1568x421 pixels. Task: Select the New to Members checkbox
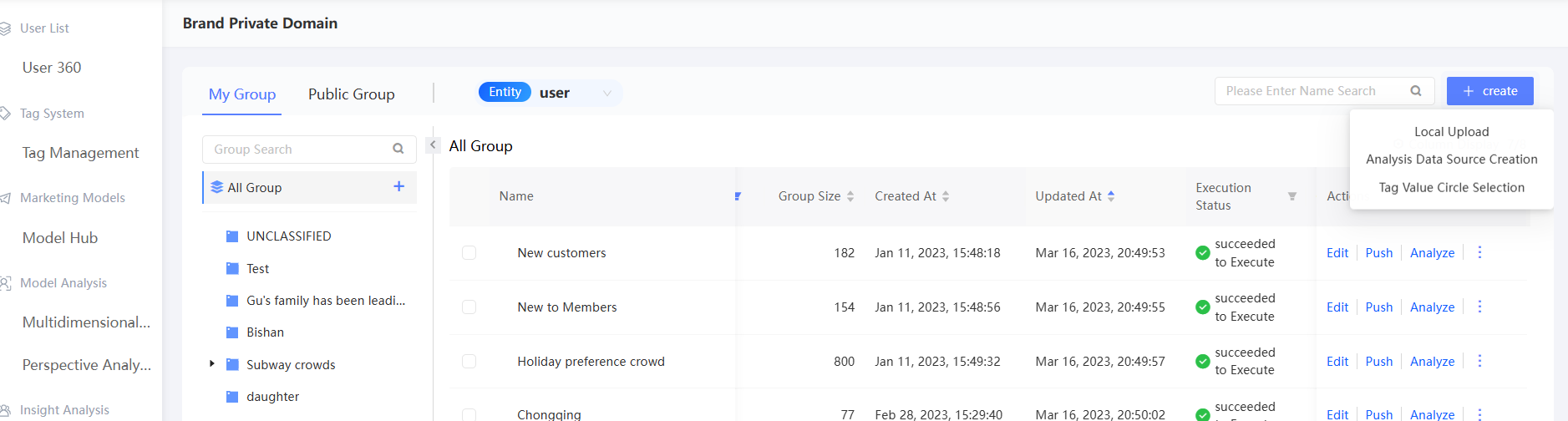click(x=469, y=307)
